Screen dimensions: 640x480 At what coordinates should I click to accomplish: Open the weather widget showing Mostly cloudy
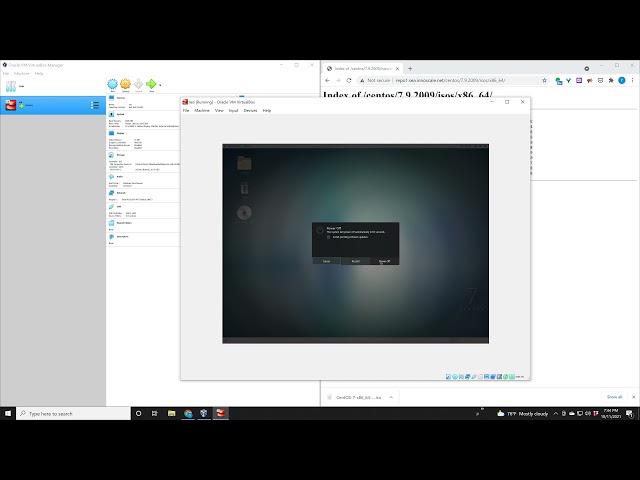[522, 413]
